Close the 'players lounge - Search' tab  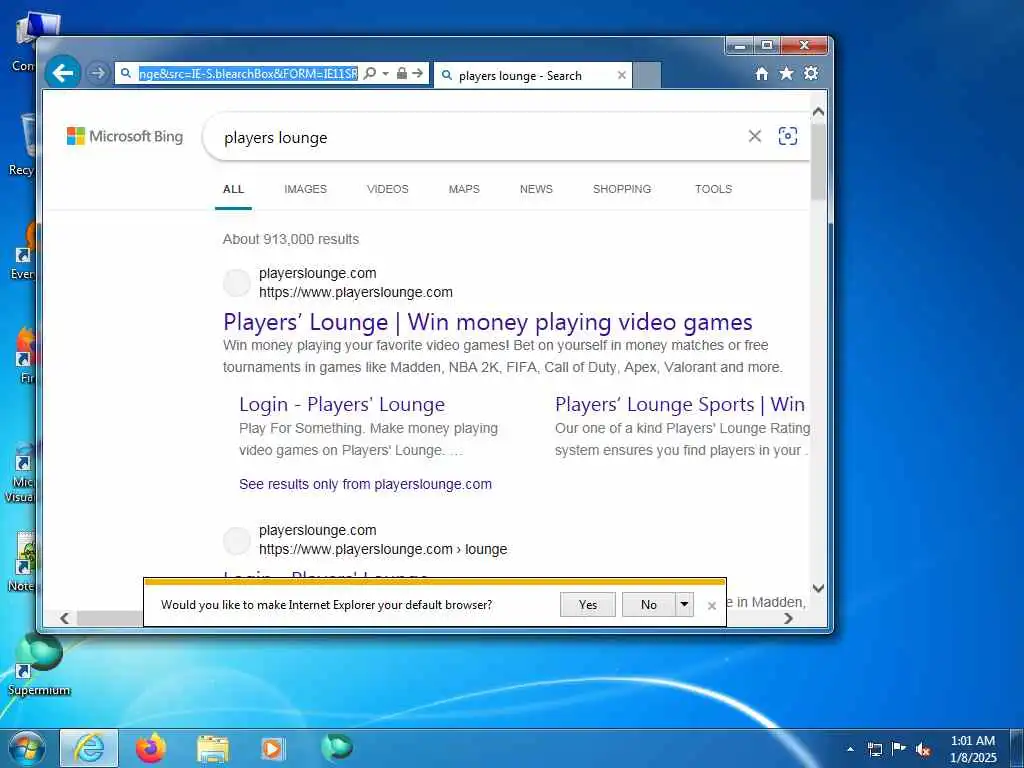pyautogui.click(x=622, y=76)
